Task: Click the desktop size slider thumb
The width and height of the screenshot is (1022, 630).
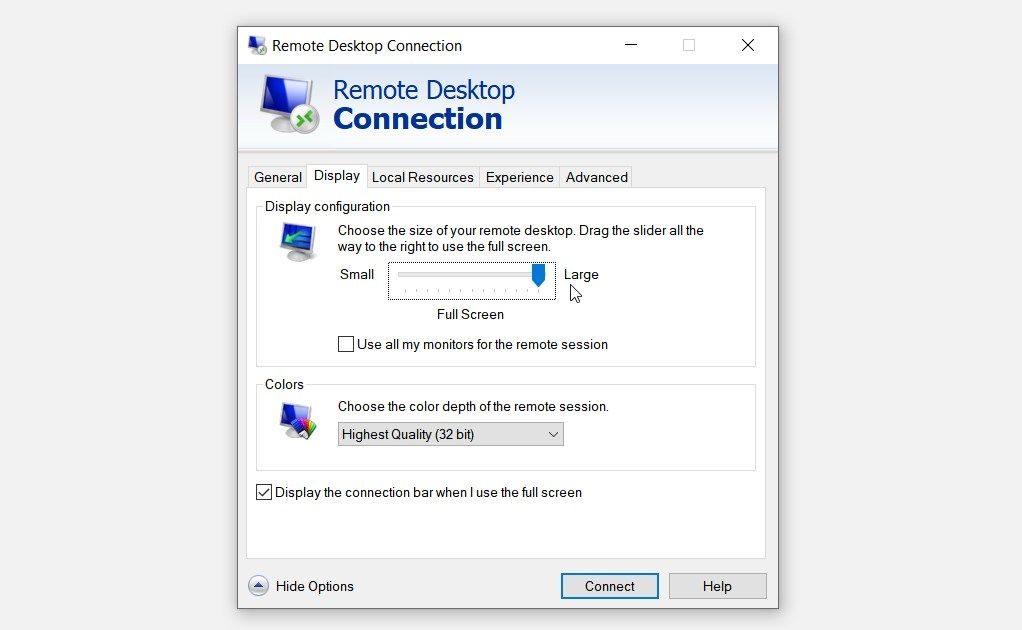Action: coord(538,275)
